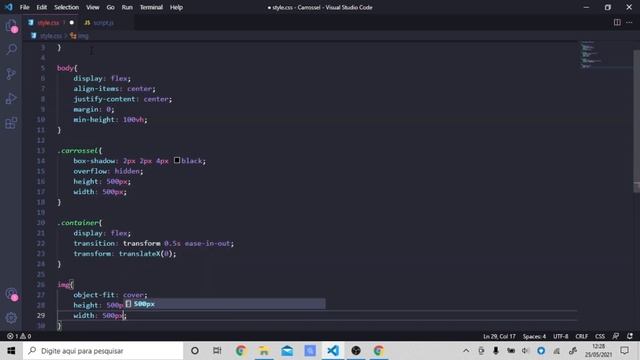Click the 'object-fit: cover' line

pos(110,295)
